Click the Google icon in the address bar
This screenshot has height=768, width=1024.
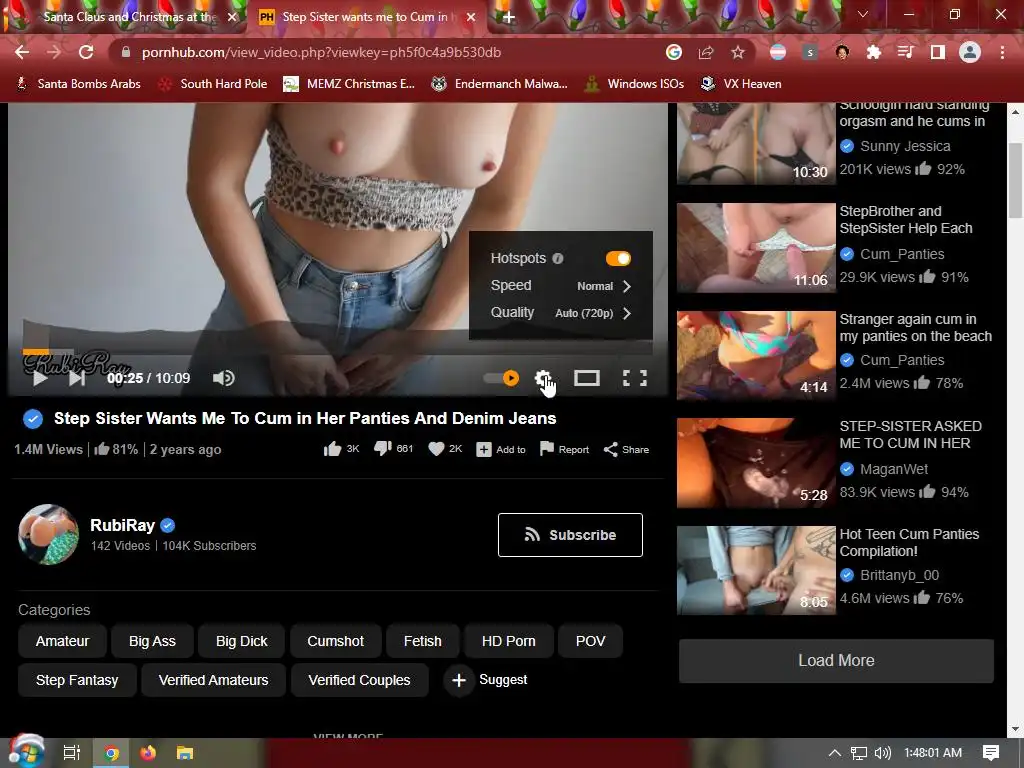click(674, 52)
